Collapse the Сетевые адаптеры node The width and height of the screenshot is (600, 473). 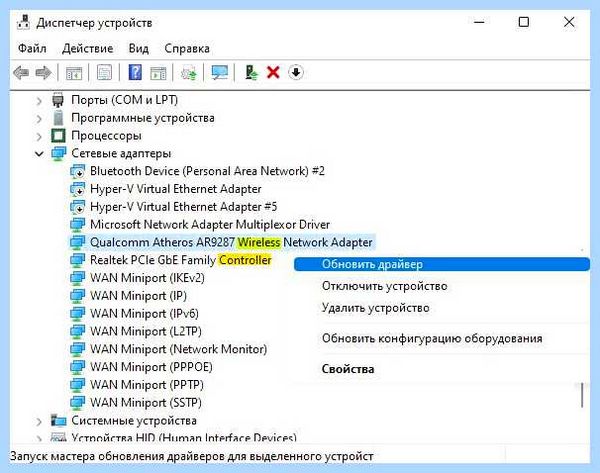pyautogui.click(x=39, y=154)
